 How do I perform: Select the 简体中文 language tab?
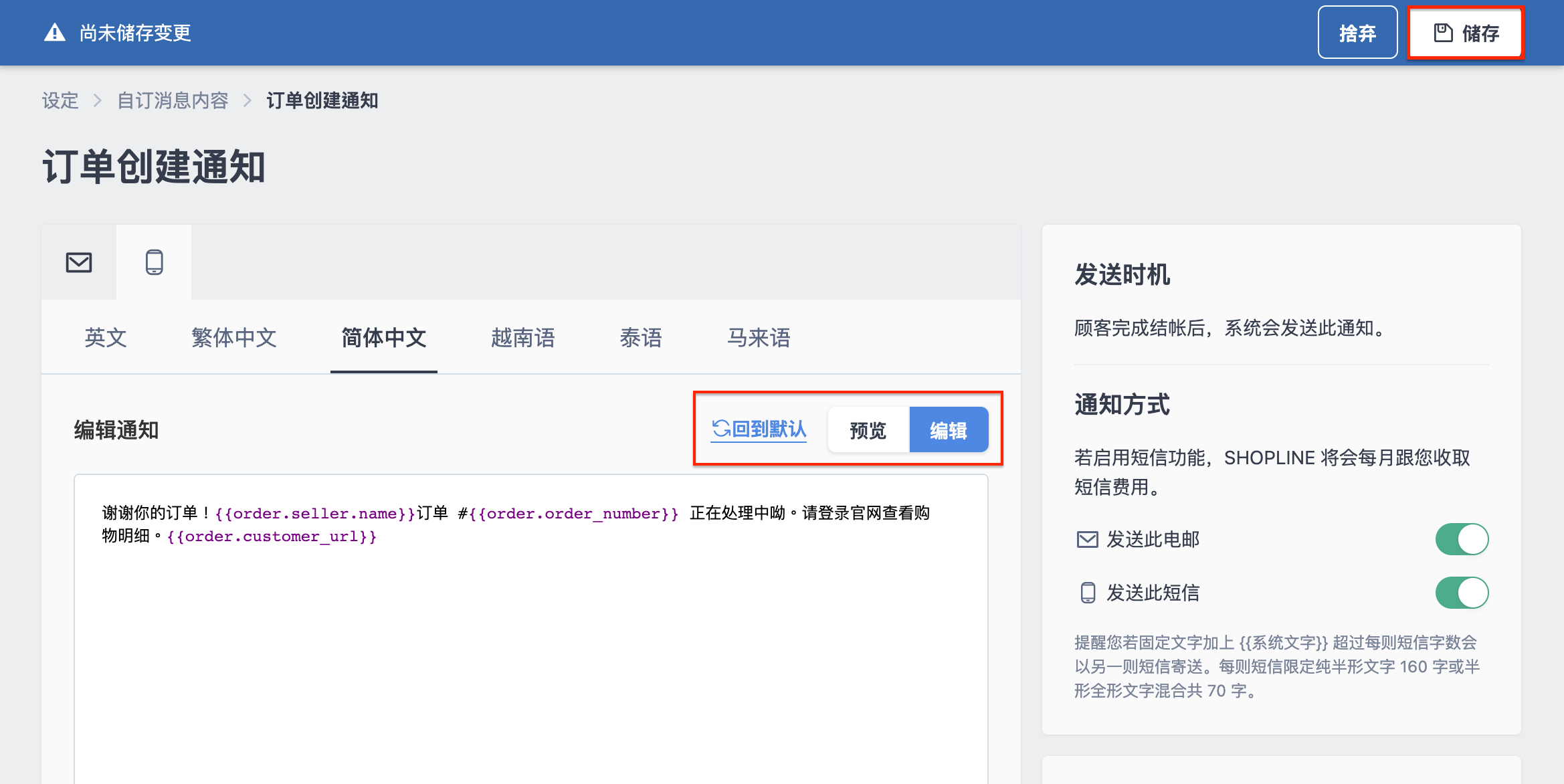pos(384,337)
